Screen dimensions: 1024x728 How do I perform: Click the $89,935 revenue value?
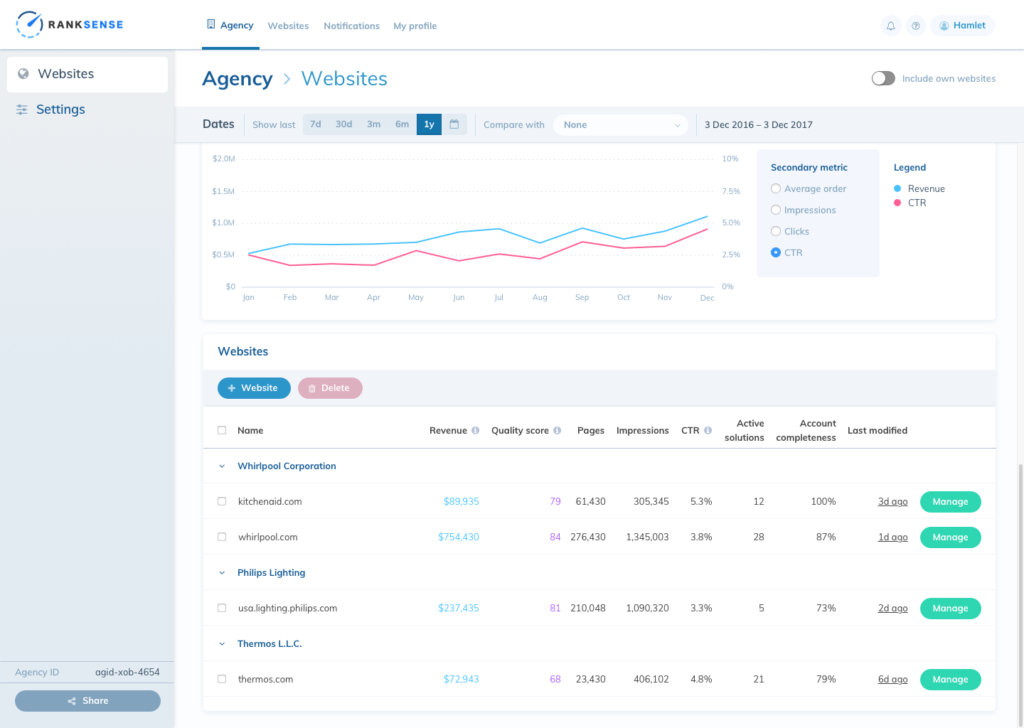coord(461,501)
